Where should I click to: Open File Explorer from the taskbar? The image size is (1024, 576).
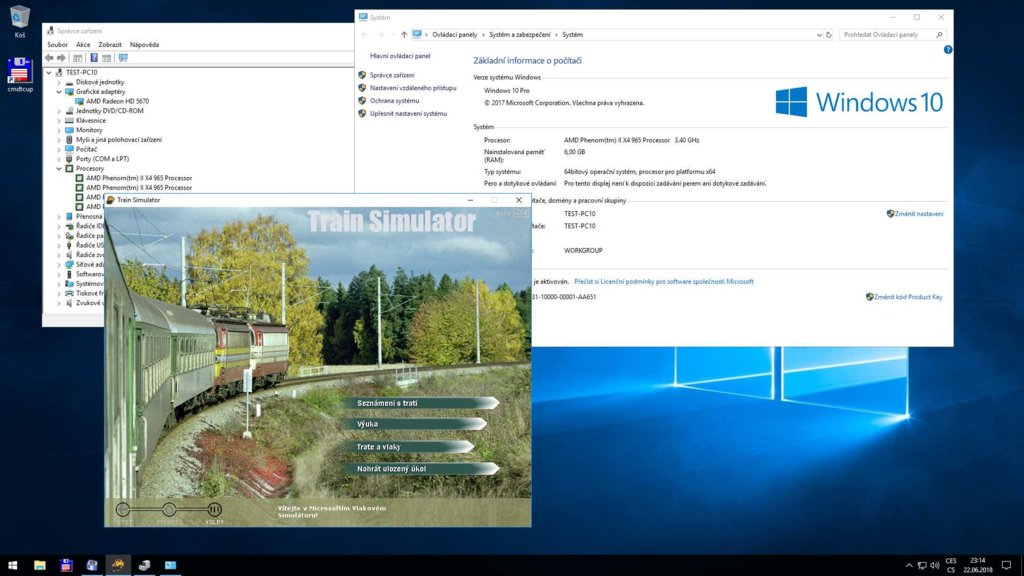[40, 565]
